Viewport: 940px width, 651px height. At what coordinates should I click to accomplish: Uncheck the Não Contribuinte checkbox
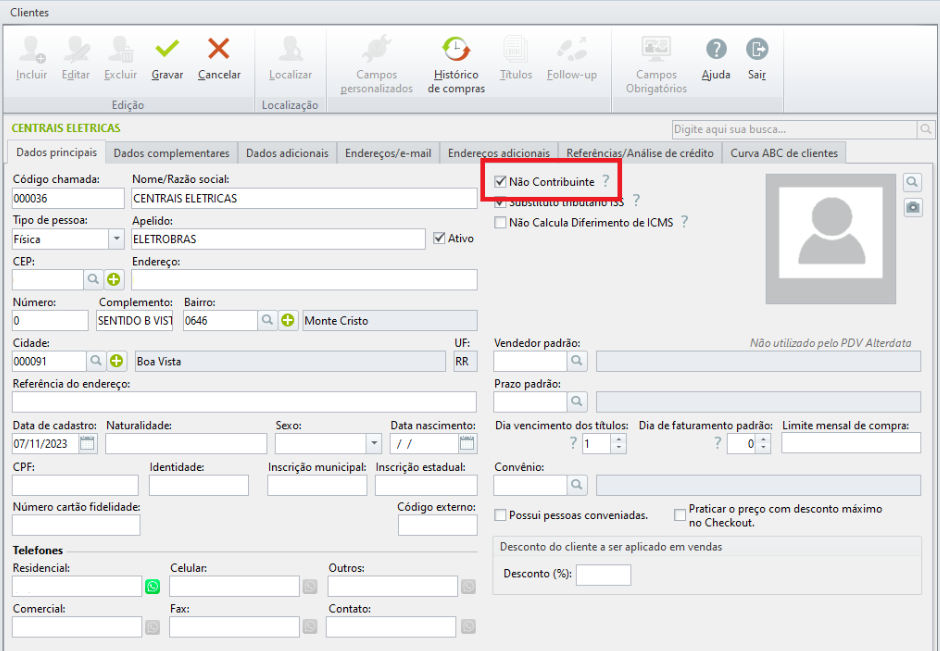(501, 182)
